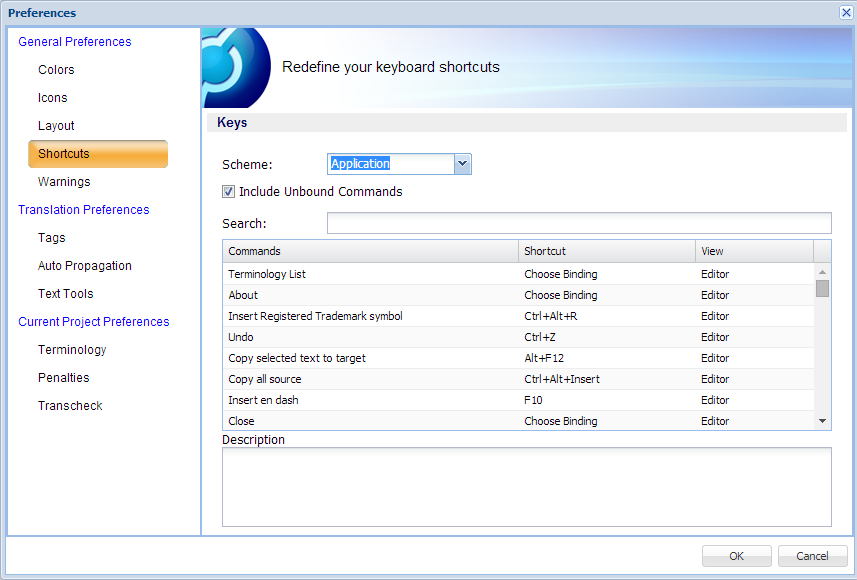Click the F10 shortcut cell
The height and width of the screenshot is (580, 857).
tap(533, 400)
